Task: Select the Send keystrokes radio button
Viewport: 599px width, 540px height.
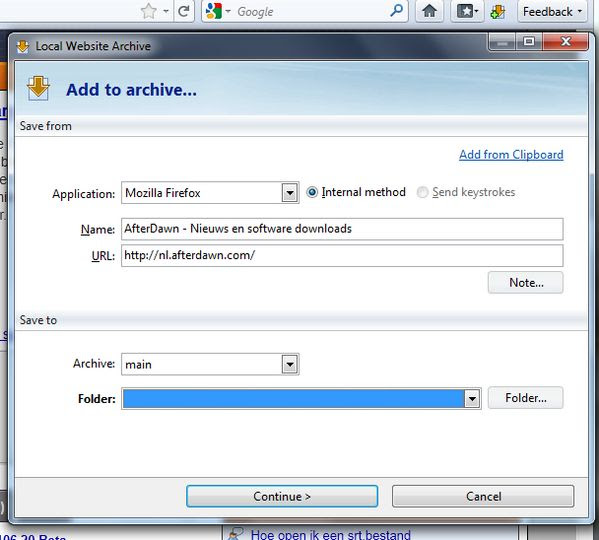Action: click(x=422, y=192)
